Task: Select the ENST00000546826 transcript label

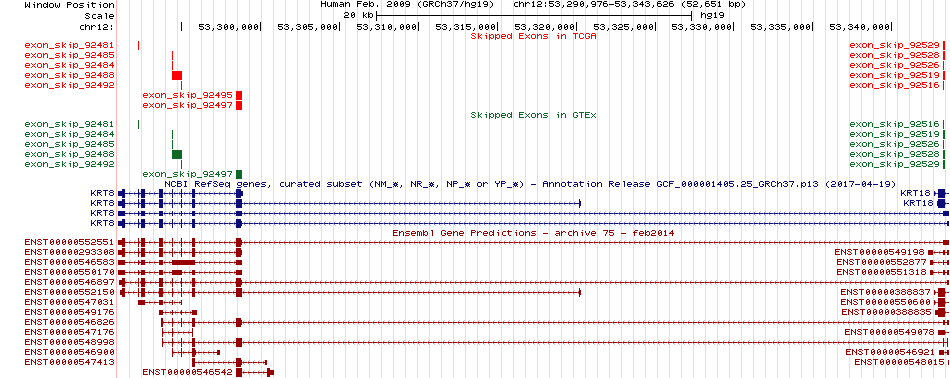Action: point(69,322)
